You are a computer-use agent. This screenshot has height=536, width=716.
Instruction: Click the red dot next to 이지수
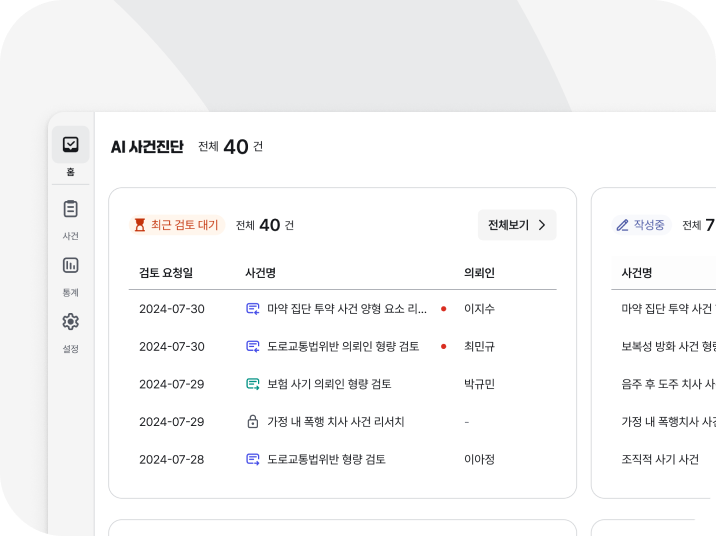[443, 309]
